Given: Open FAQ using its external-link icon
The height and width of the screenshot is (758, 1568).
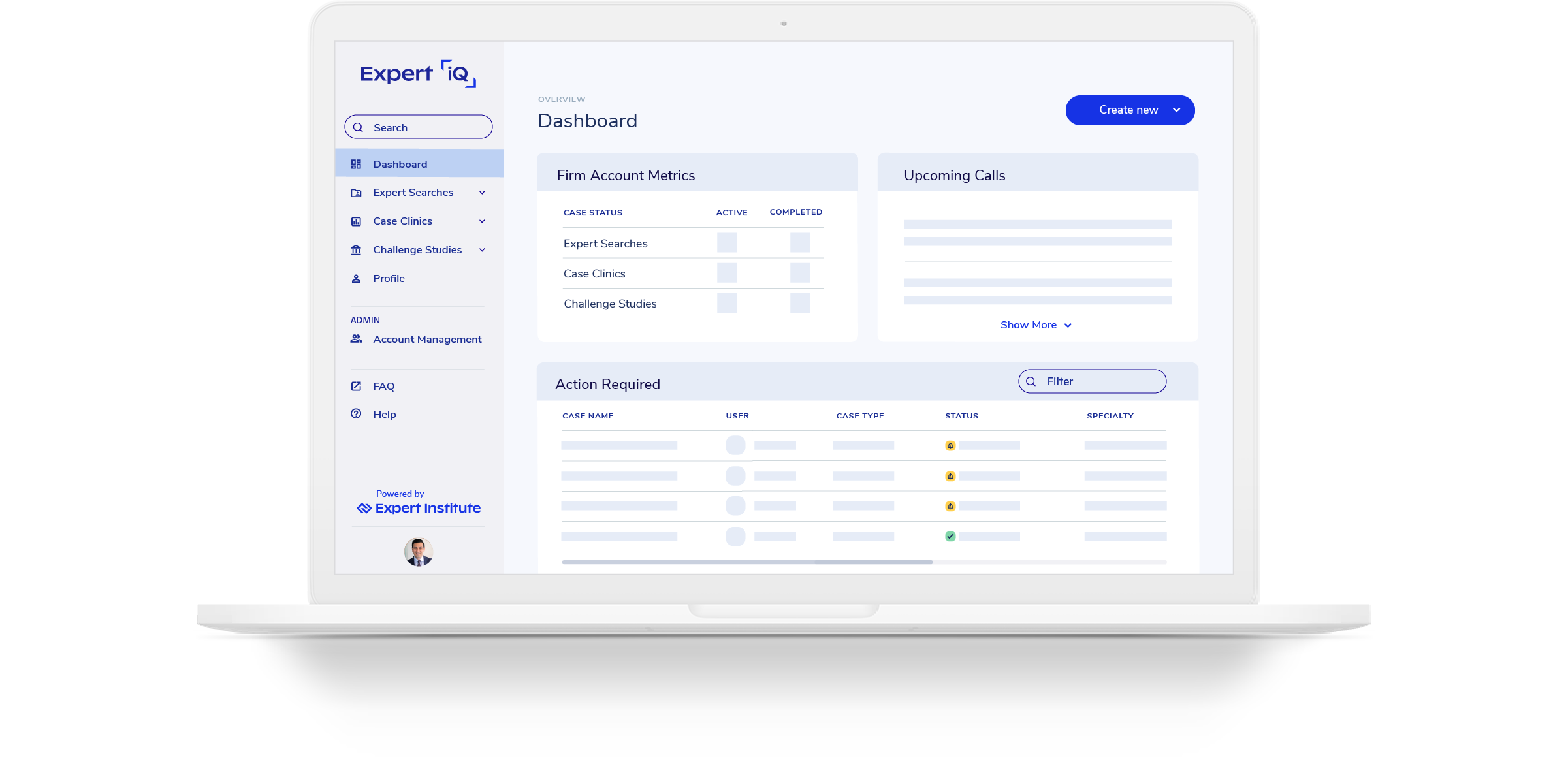Looking at the screenshot, I should (x=357, y=386).
